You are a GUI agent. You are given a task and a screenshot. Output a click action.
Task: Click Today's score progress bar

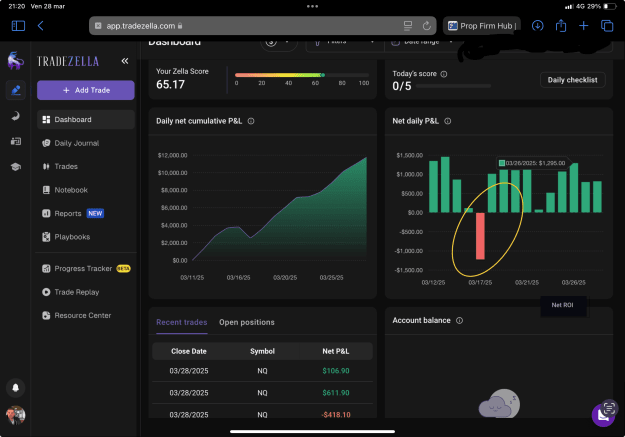tap(453, 86)
